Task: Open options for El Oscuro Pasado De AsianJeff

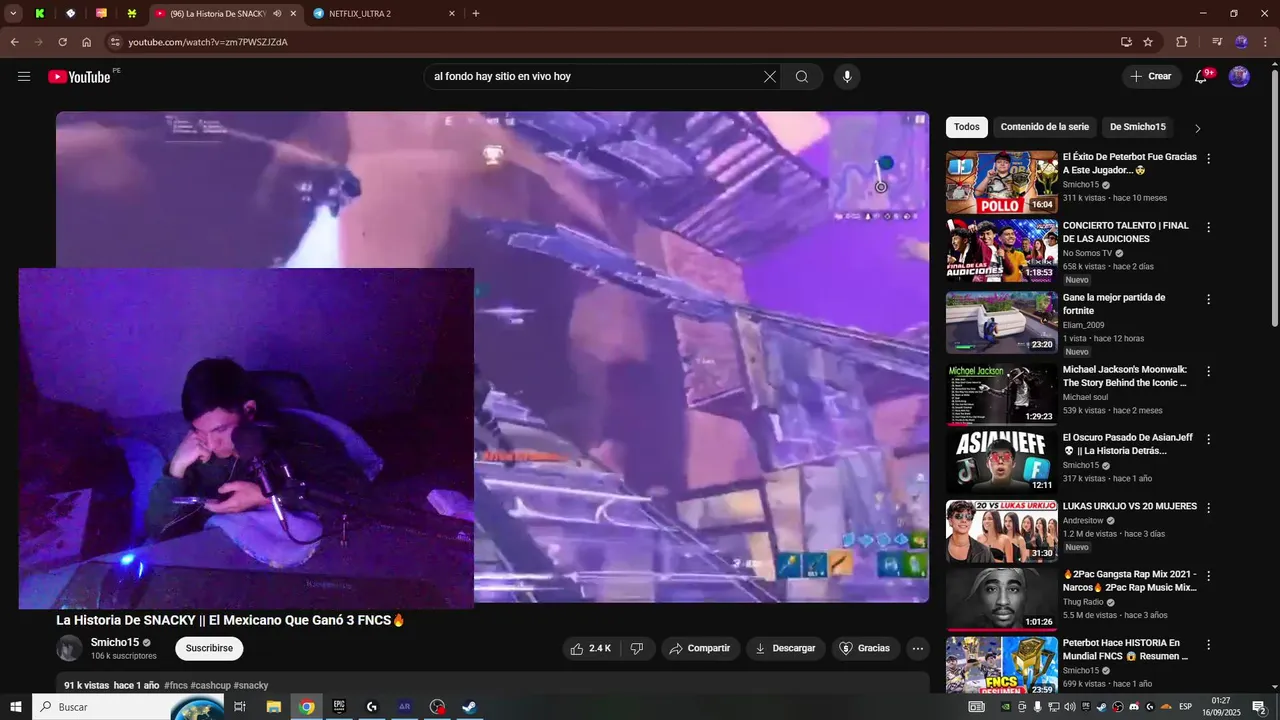Action: click(1209, 439)
